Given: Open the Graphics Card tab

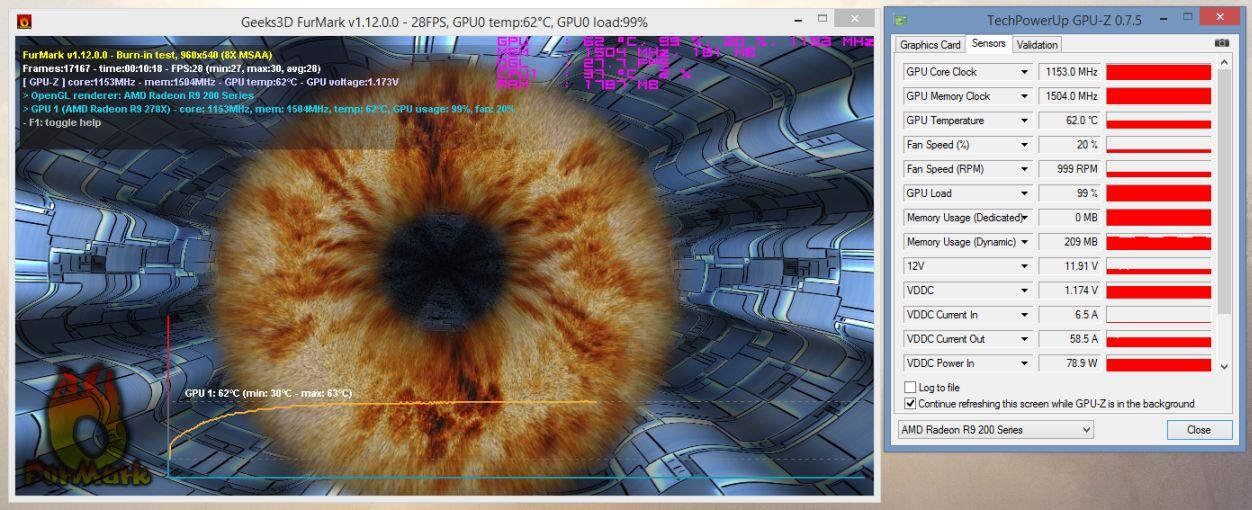Looking at the screenshot, I should coord(930,44).
